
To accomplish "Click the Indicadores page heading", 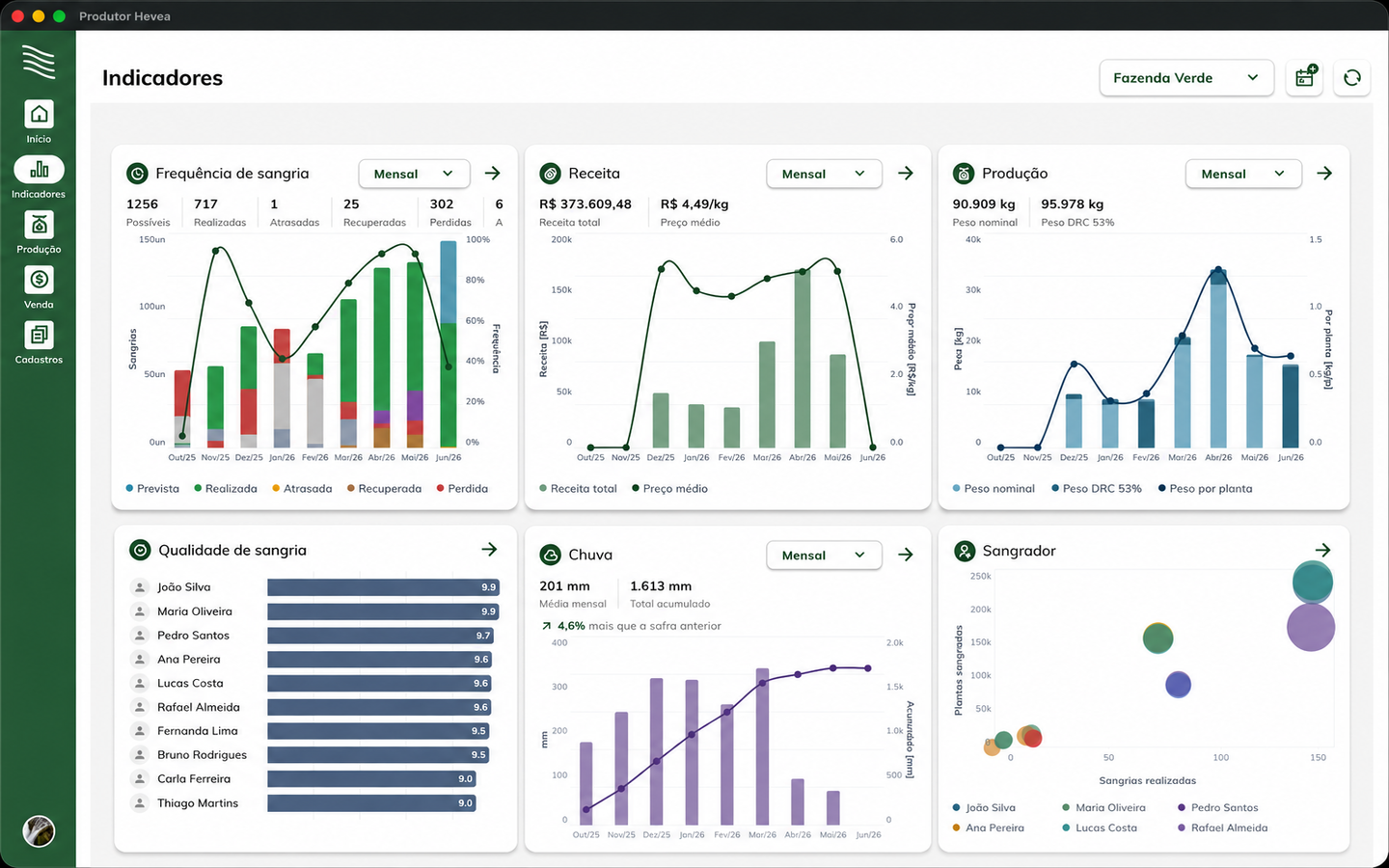I will [x=162, y=78].
